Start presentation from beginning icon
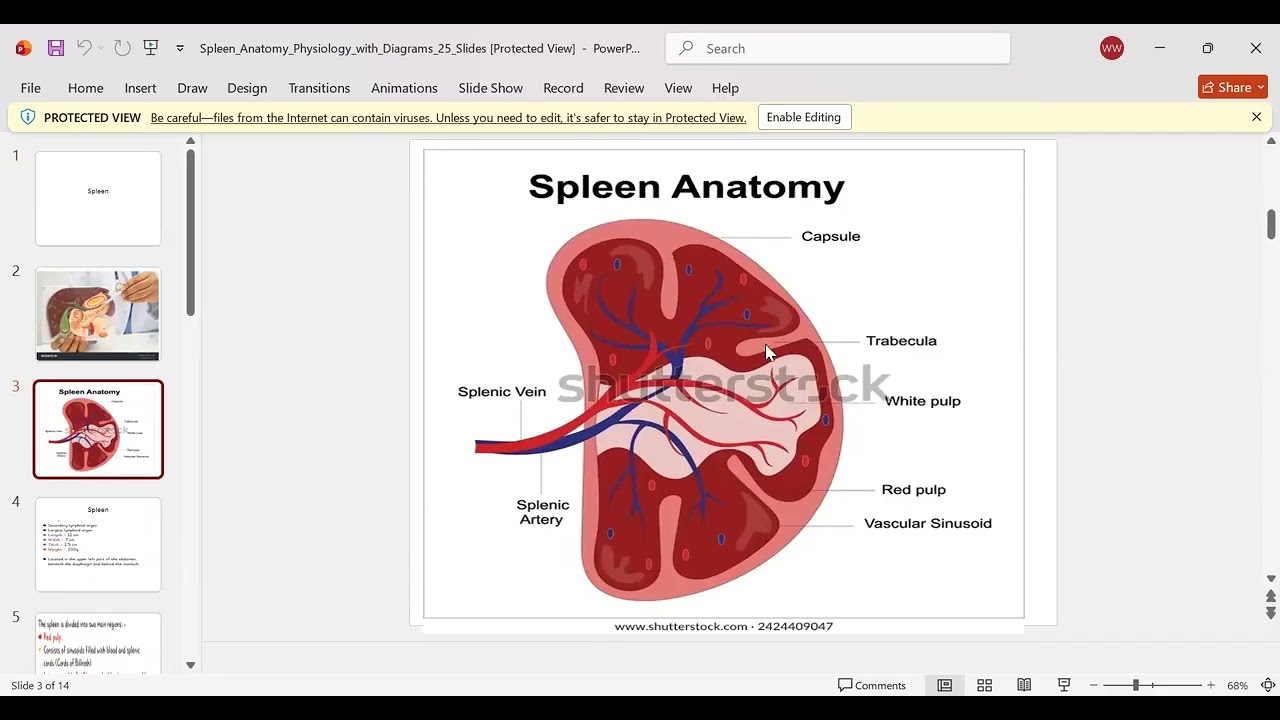Viewport: 1280px width, 720px height. (x=151, y=48)
